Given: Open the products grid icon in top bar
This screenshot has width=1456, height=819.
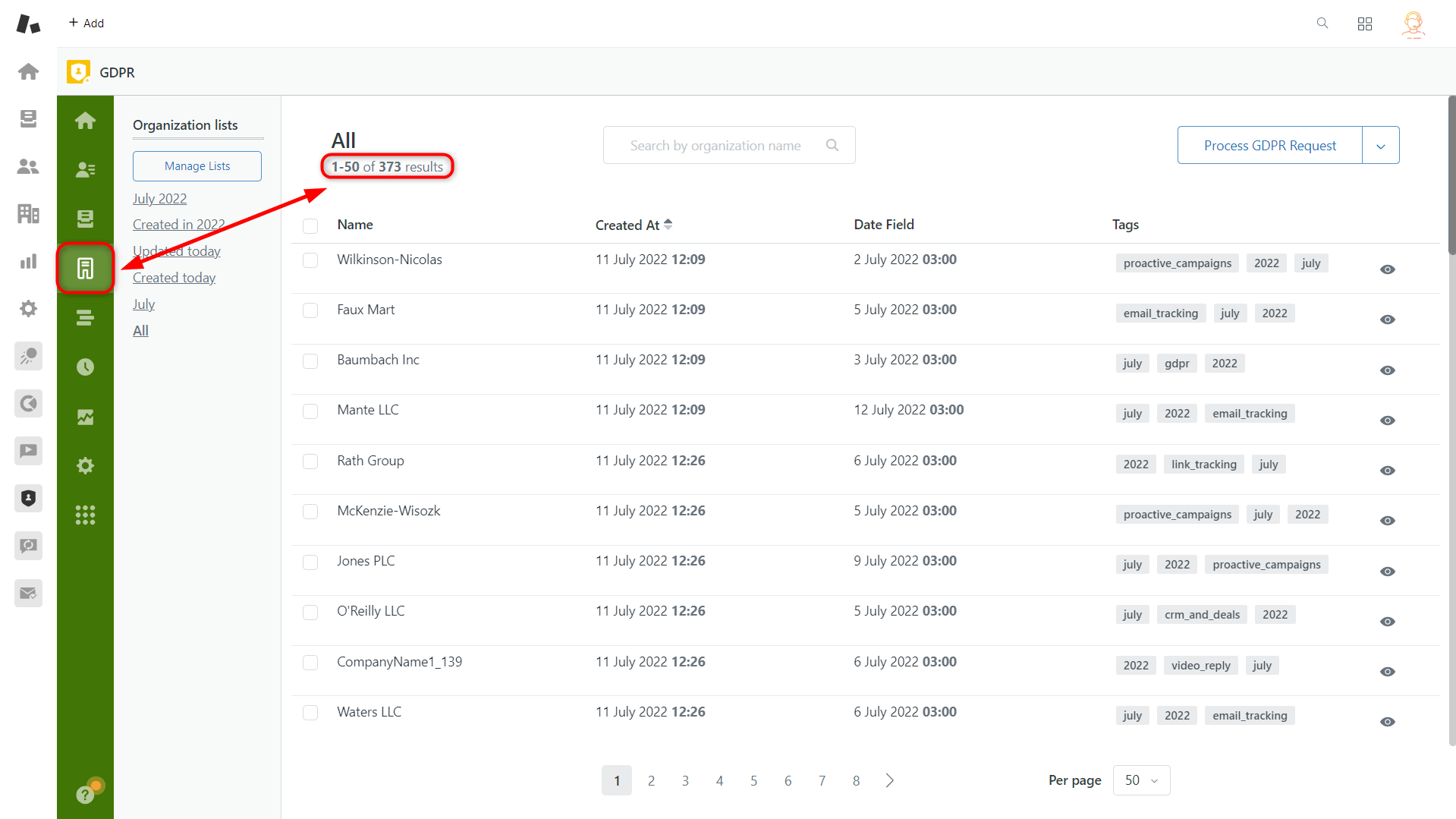Looking at the screenshot, I should point(1365,24).
